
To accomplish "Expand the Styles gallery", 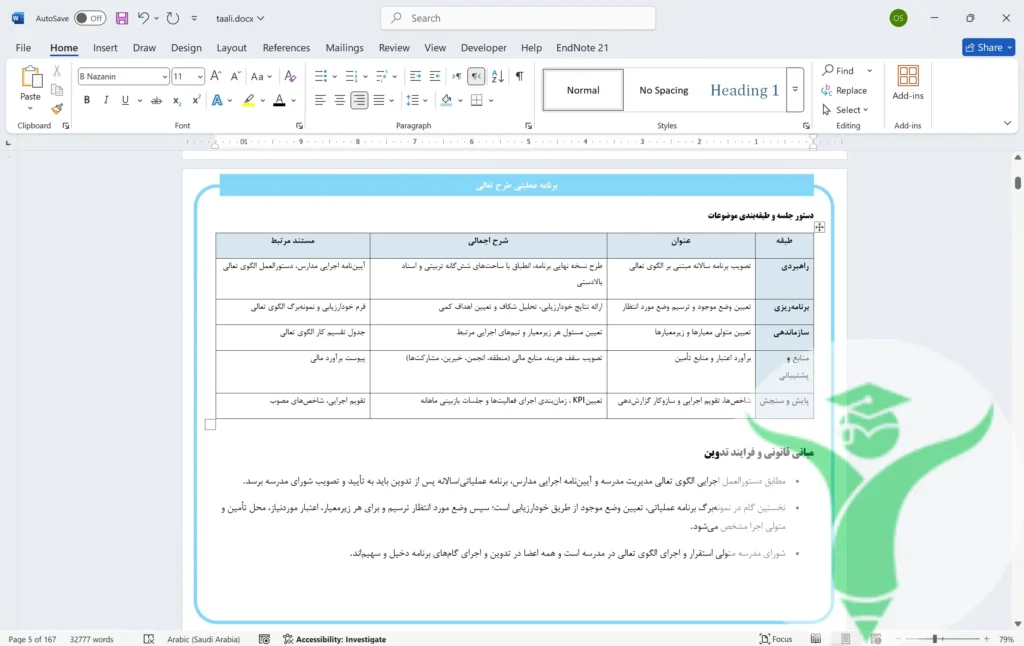I will point(795,89).
